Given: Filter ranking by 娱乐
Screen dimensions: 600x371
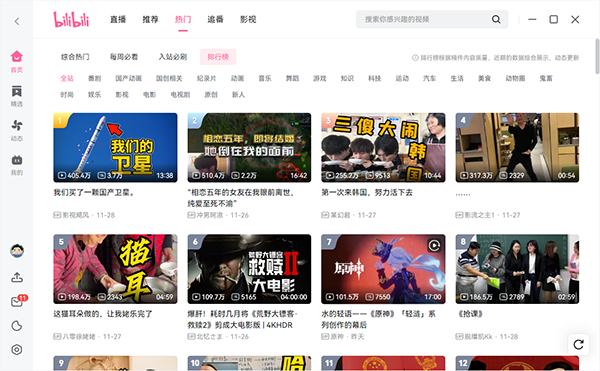Looking at the screenshot, I should pos(95,94).
